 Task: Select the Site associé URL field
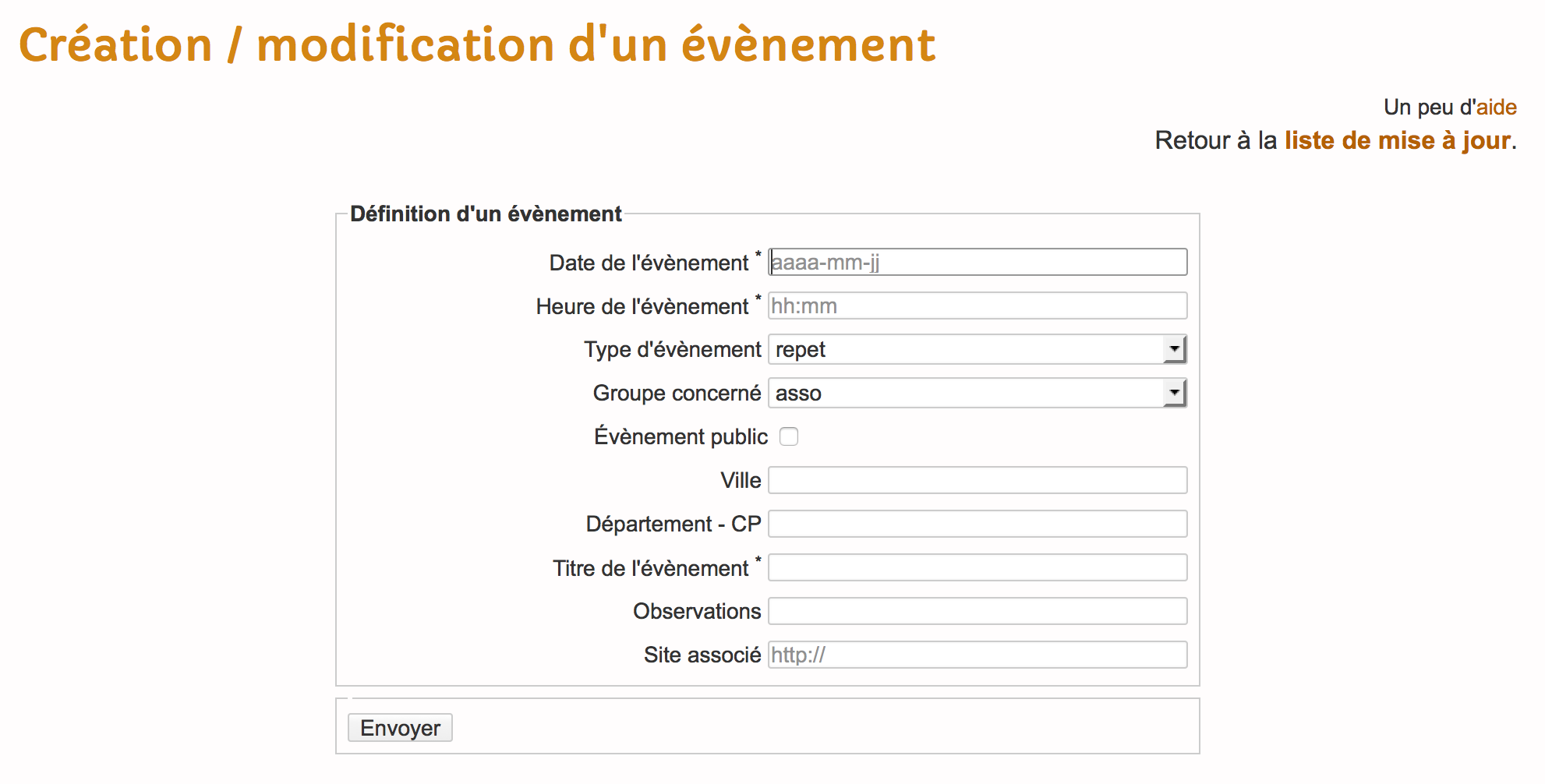coord(977,654)
